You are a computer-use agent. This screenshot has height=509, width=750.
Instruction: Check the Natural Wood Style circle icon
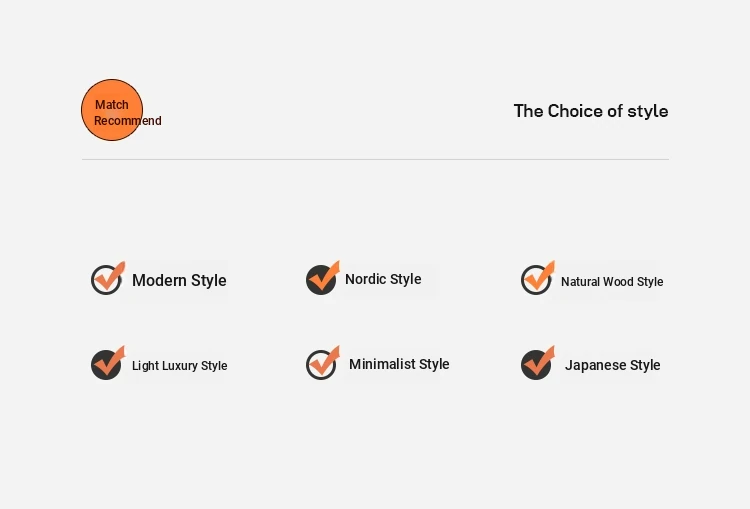click(x=538, y=278)
